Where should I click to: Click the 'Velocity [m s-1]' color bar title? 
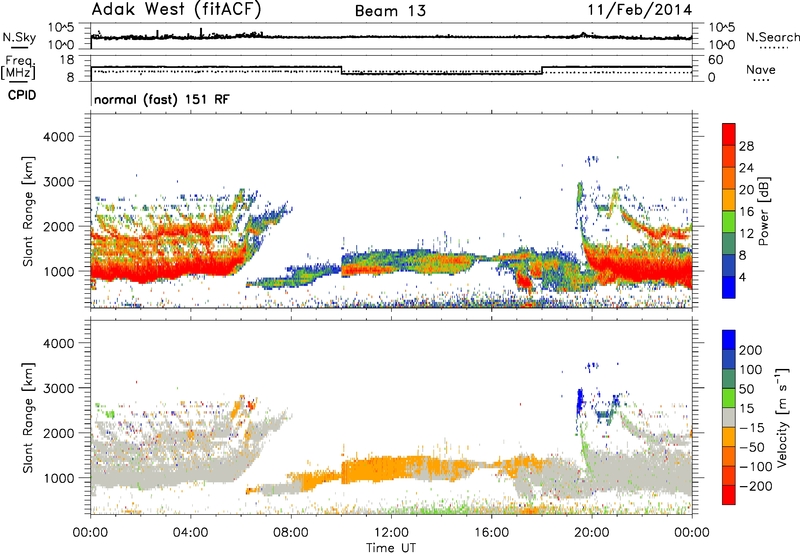[783, 417]
